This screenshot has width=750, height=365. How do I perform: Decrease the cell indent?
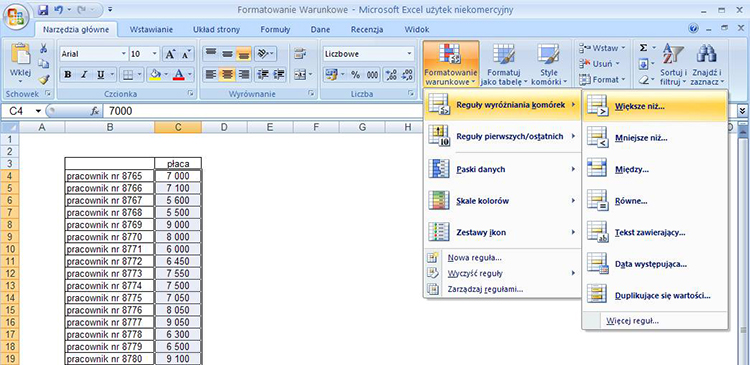(262, 75)
